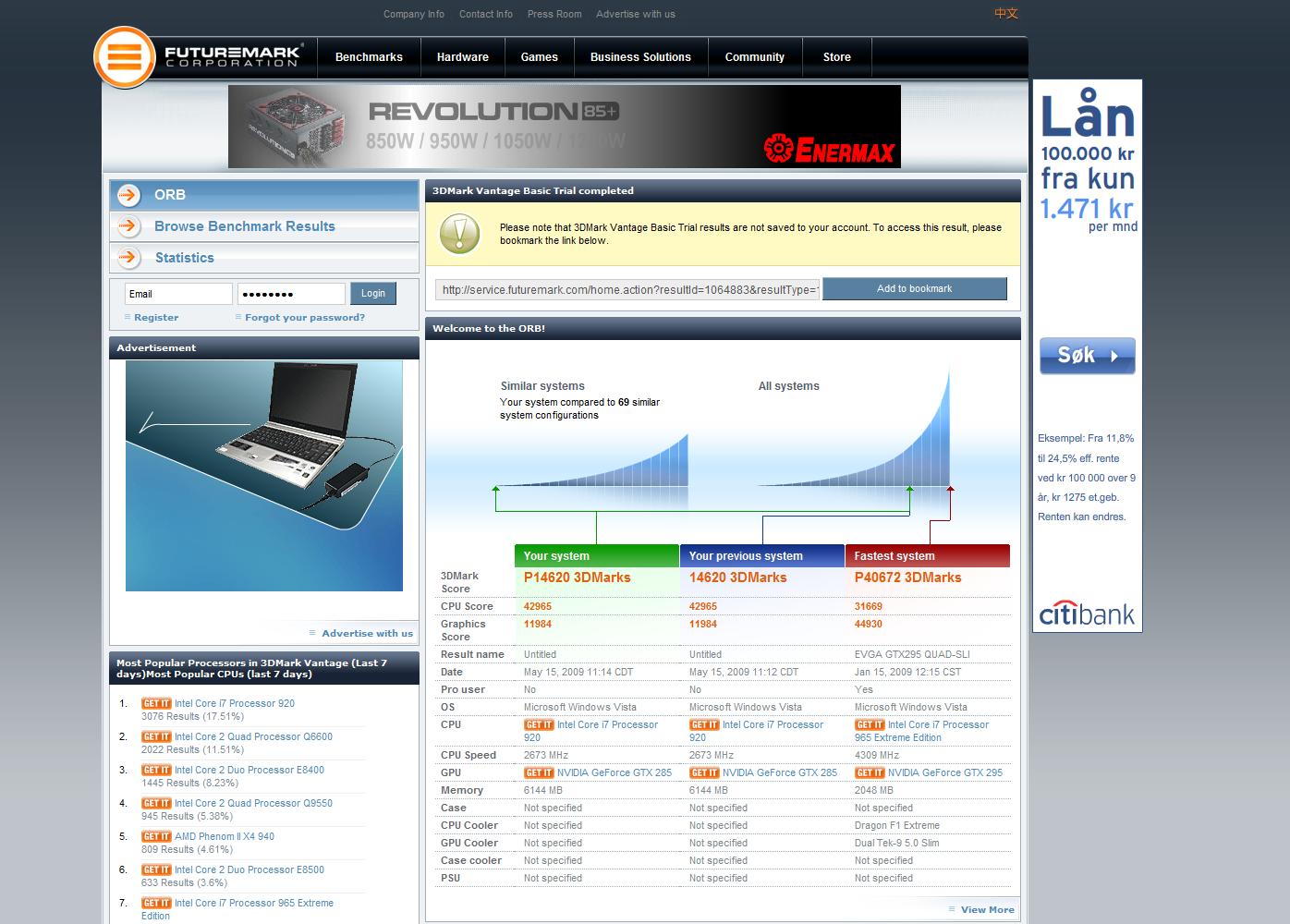Open Your system NVIDIA GeForce GTX 285 link
This screenshot has height=924, width=1290.
point(615,772)
